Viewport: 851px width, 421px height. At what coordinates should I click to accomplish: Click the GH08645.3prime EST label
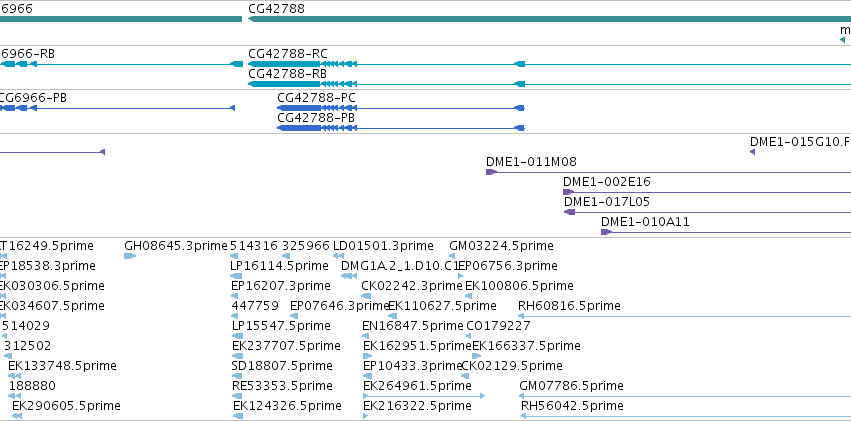[176, 246]
